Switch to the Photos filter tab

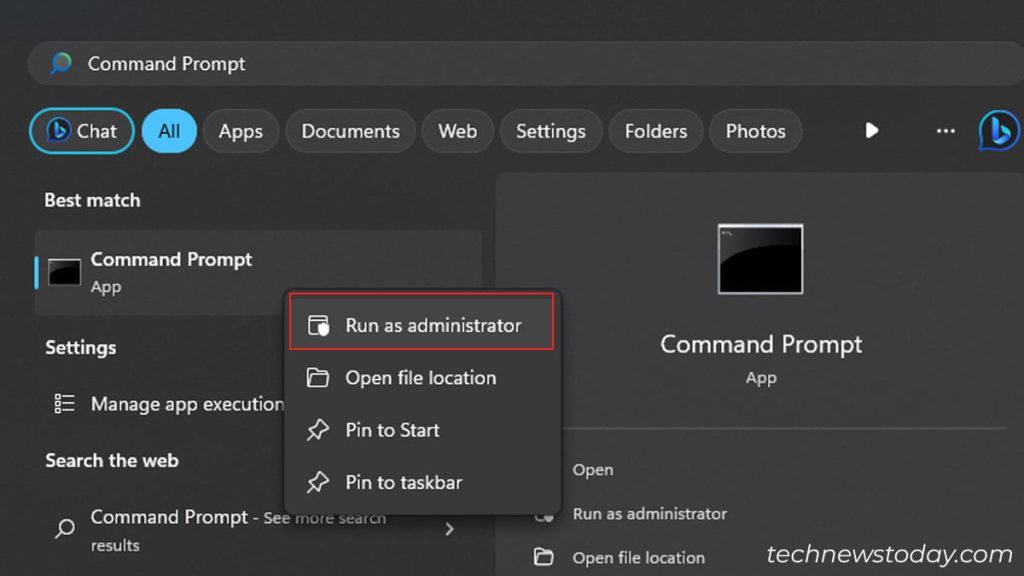coord(755,131)
